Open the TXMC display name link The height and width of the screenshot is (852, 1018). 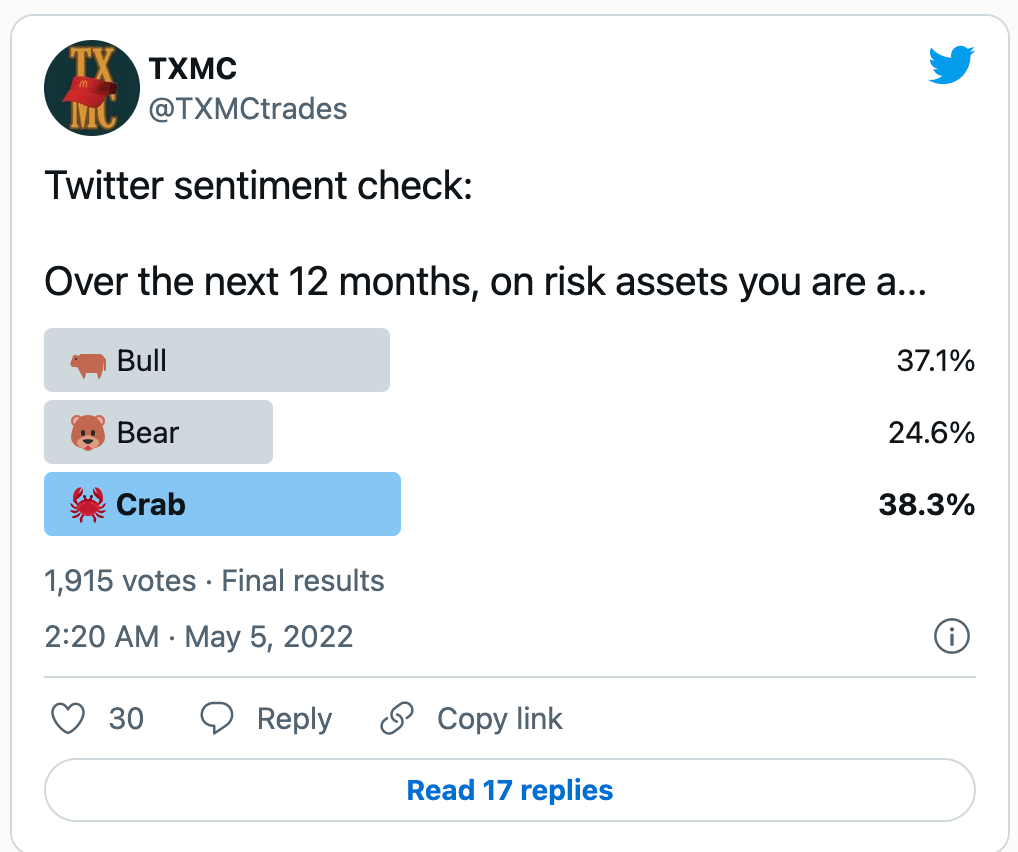pos(193,69)
